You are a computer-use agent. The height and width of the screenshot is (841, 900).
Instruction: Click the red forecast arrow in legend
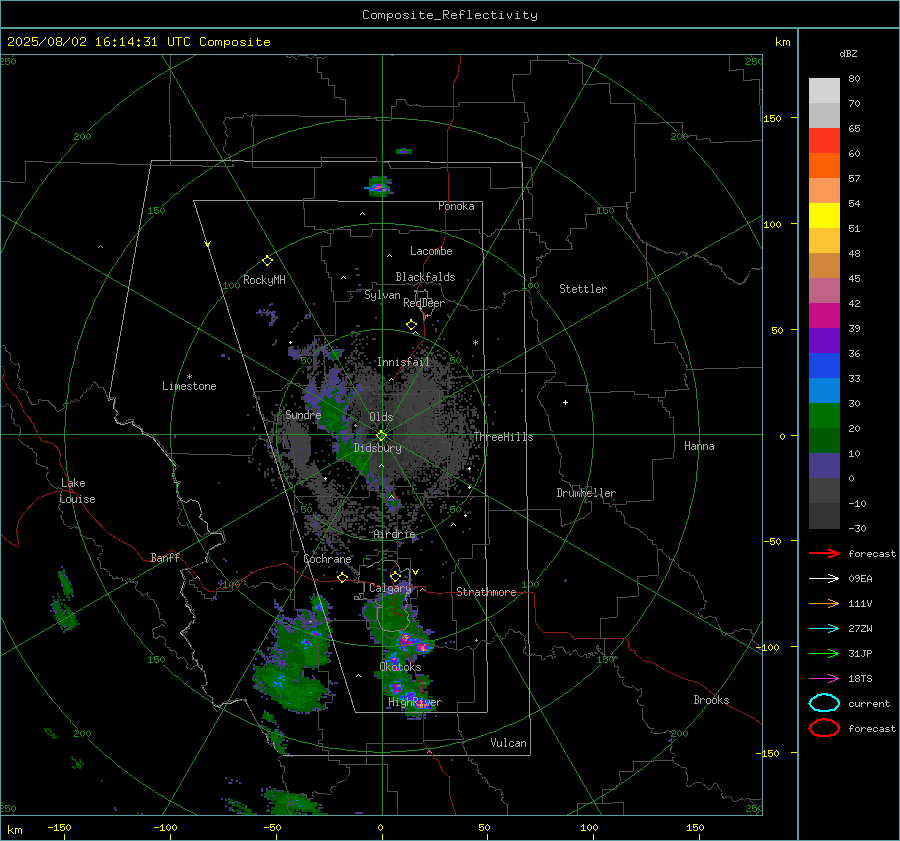point(824,553)
